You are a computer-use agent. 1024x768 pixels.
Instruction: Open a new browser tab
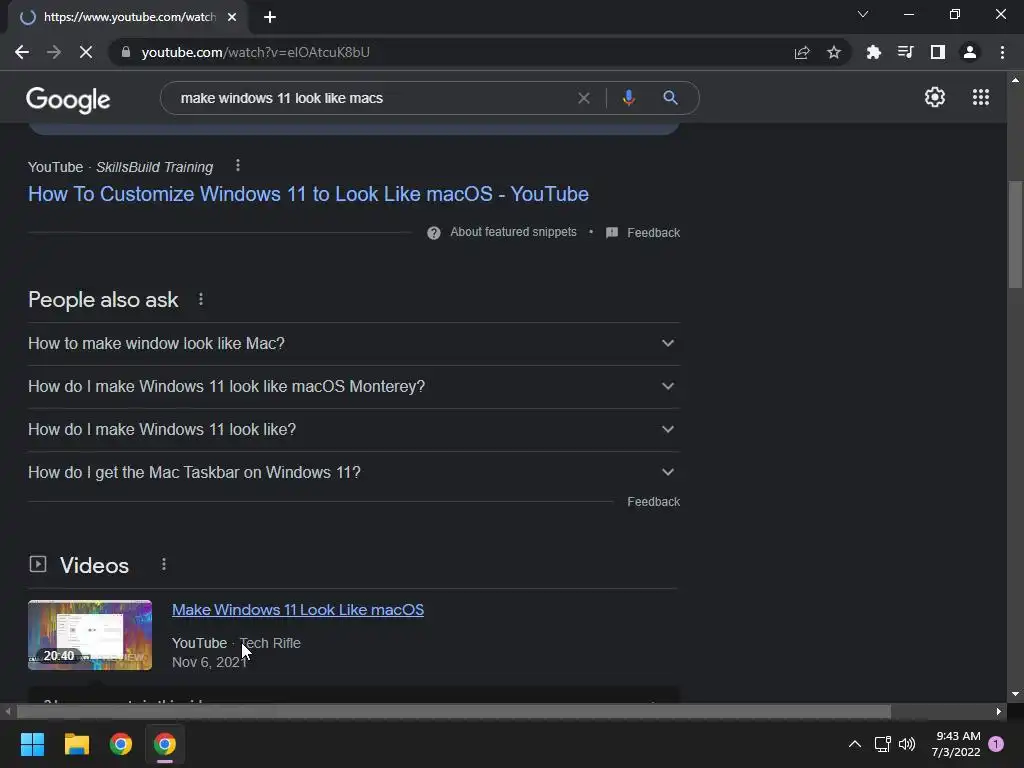click(x=270, y=17)
